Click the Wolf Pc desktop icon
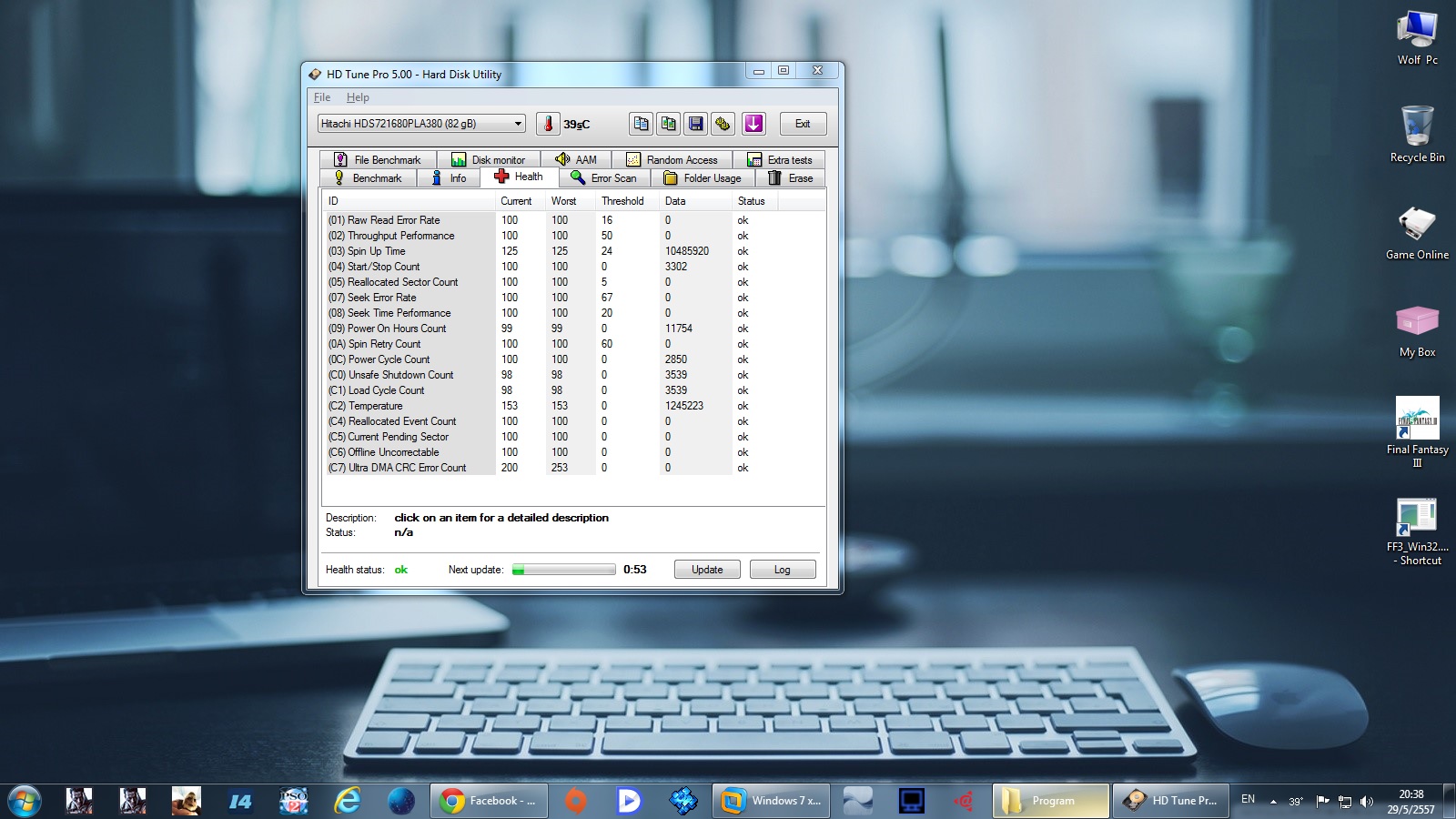The height and width of the screenshot is (819, 1456). (x=1417, y=38)
